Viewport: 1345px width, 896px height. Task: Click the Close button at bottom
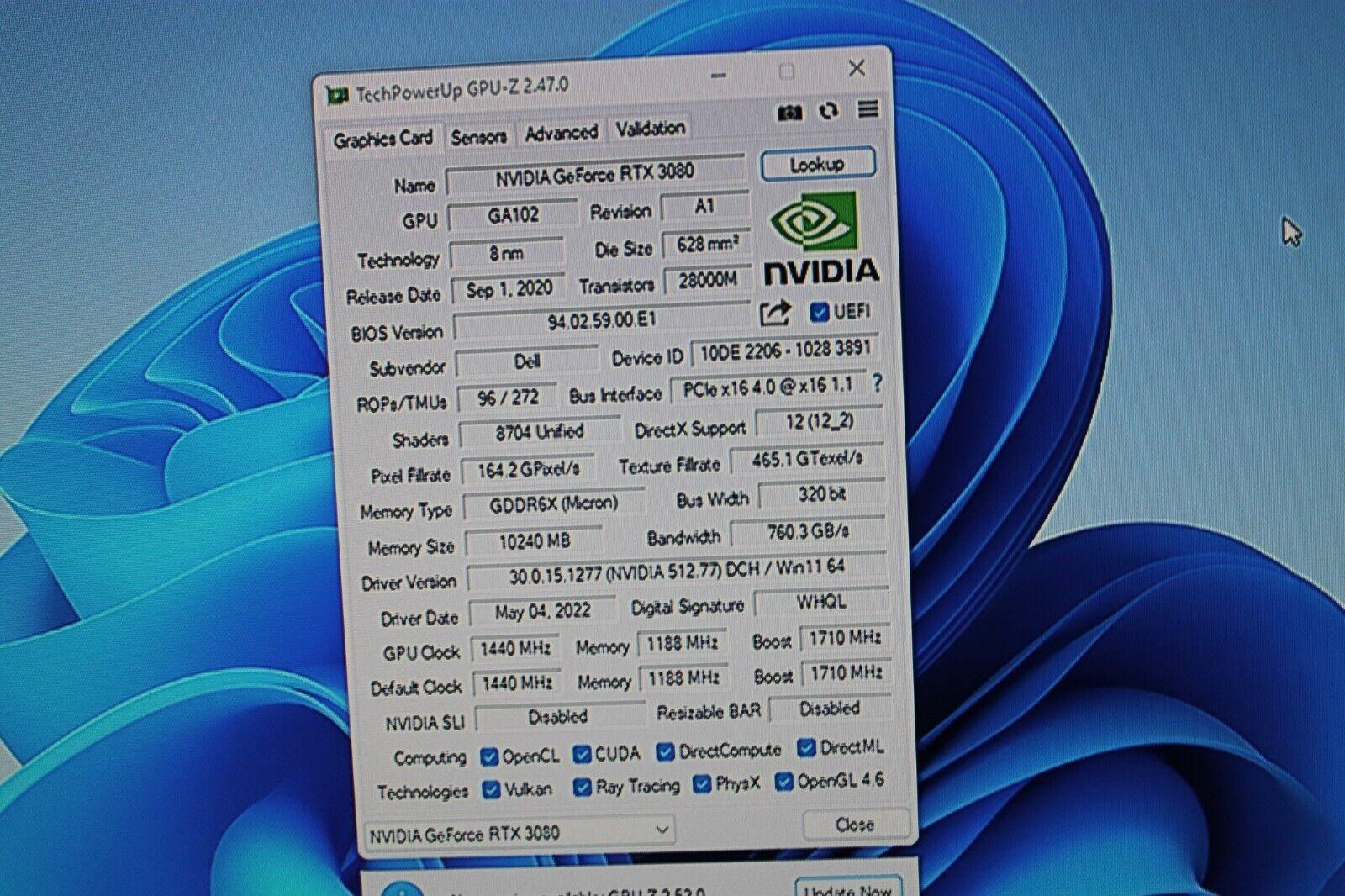(x=855, y=825)
